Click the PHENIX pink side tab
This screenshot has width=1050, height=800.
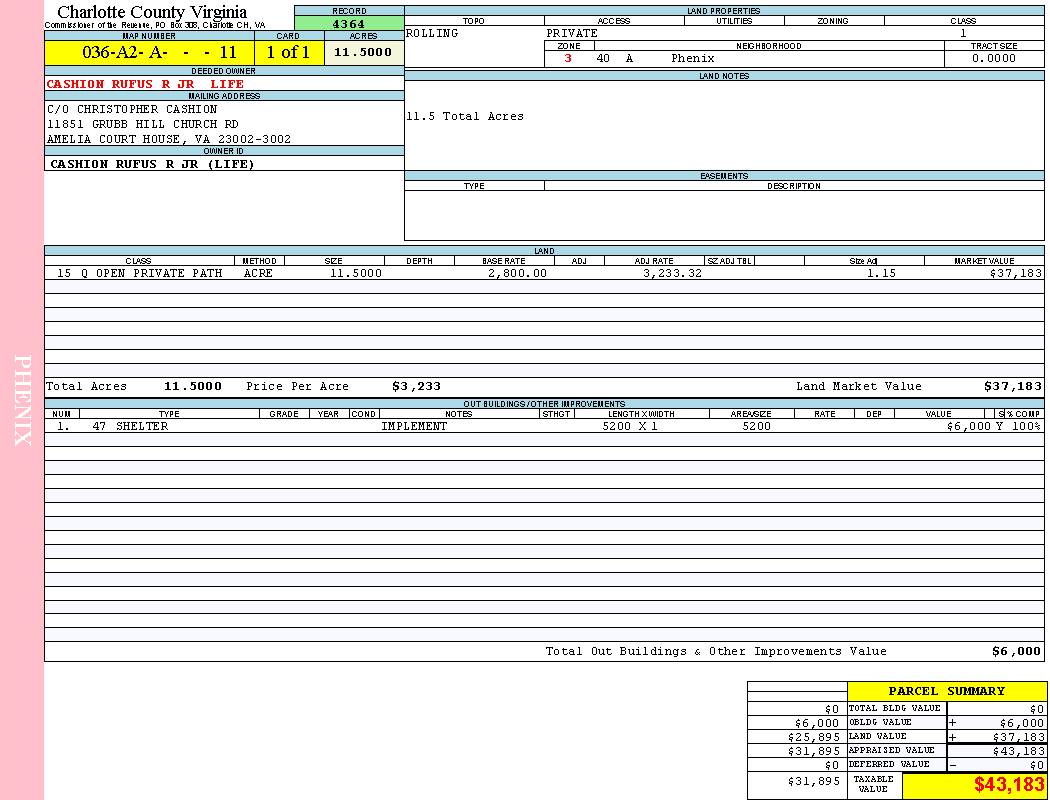22,400
